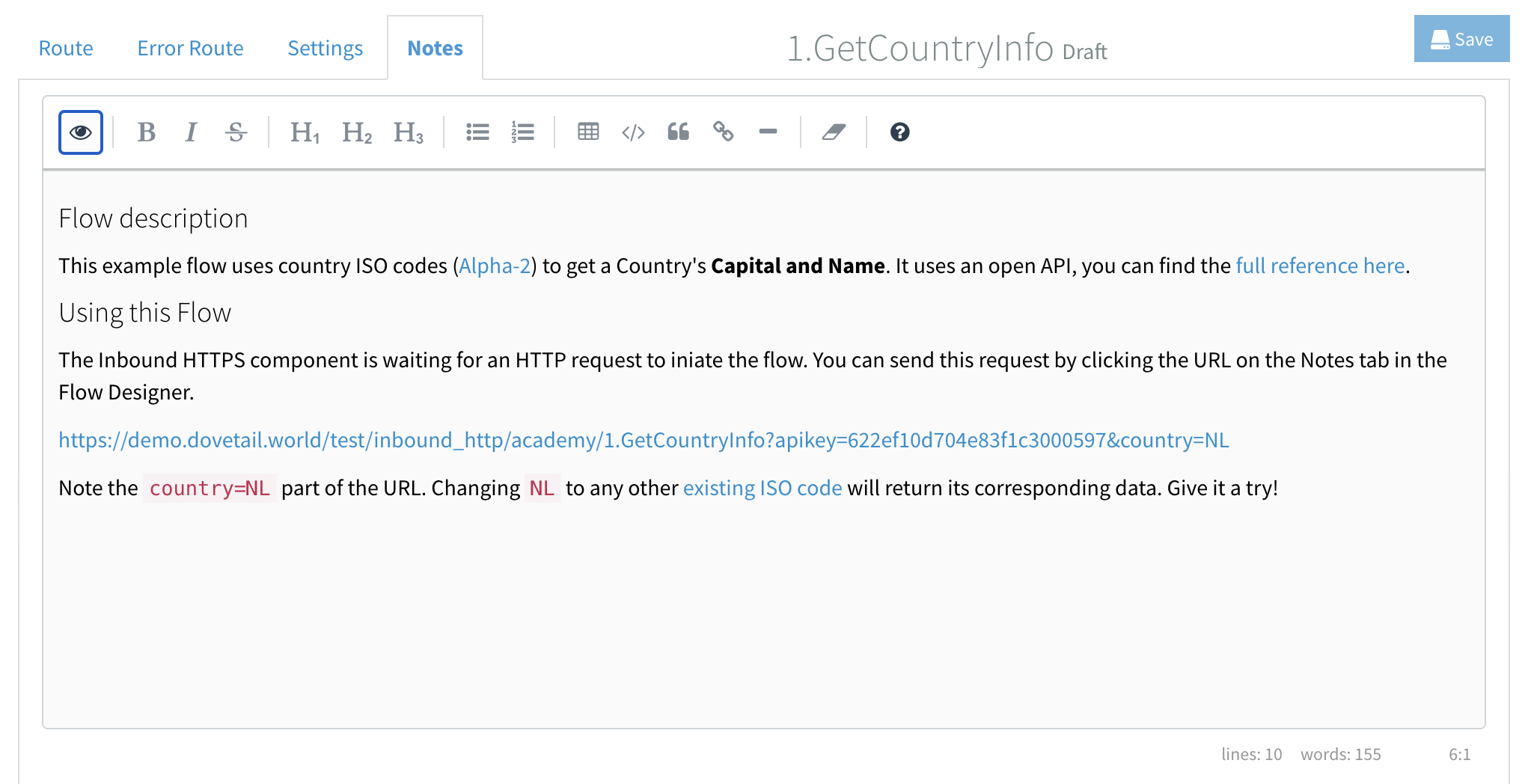The width and height of the screenshot is (1525, 784).
Task: Click the country=NL inline code
Action: click(210, 488)
